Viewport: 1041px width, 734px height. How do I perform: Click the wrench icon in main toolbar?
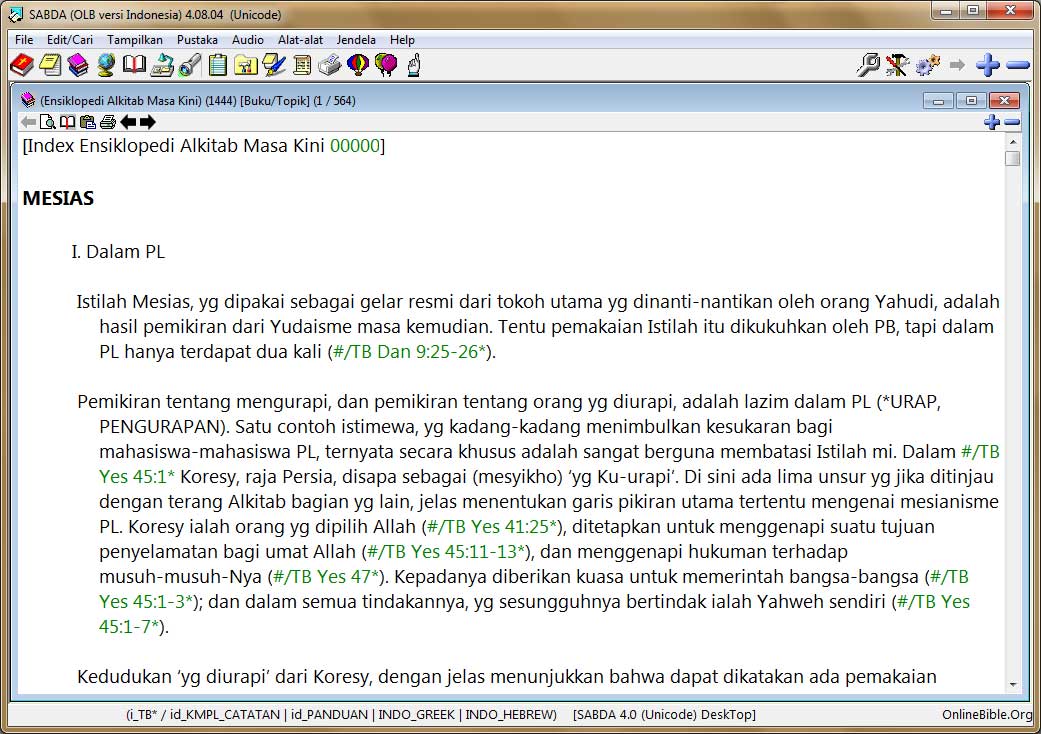(x=868, y=65)
